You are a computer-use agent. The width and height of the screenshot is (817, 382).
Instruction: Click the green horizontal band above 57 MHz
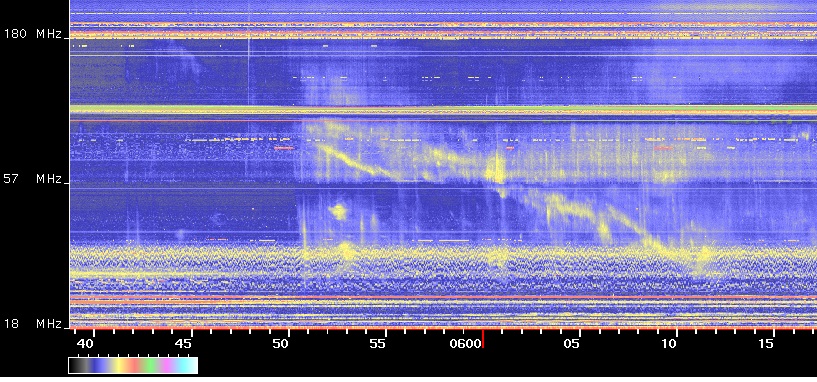[x=443, y=109]
